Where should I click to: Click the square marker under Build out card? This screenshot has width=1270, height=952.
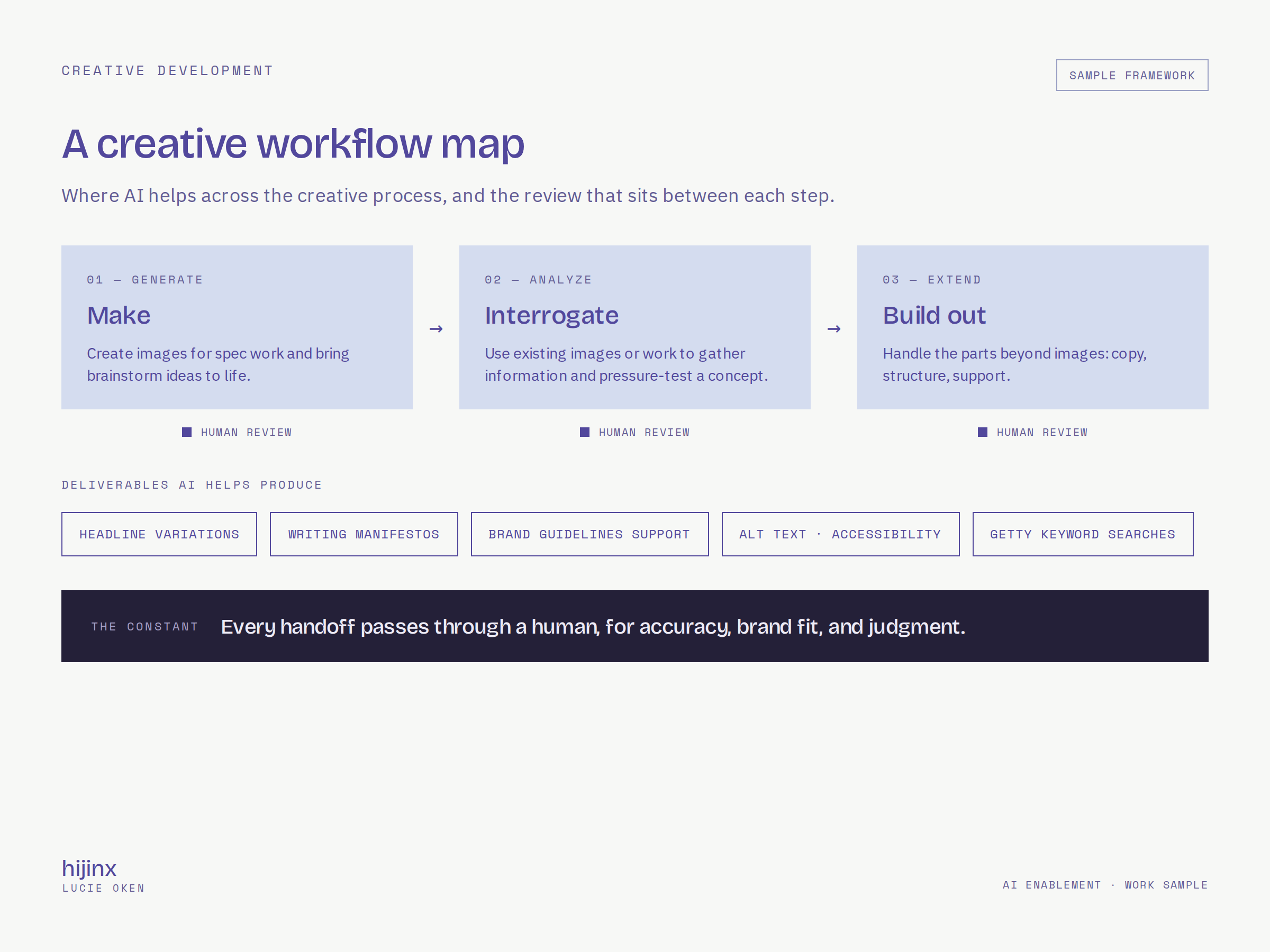982,432
